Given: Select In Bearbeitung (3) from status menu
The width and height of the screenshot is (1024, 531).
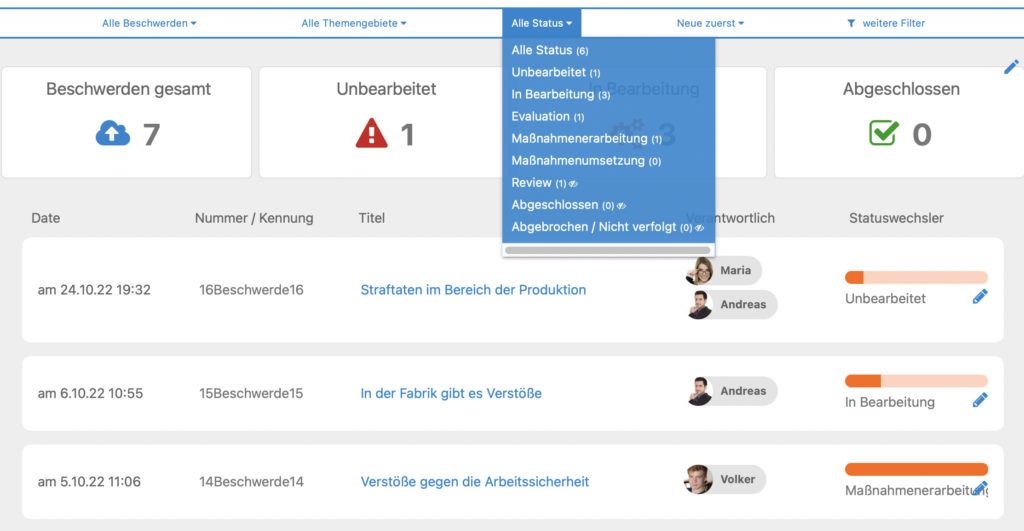Looking at the screenshot, I should (x=560, y=95).
